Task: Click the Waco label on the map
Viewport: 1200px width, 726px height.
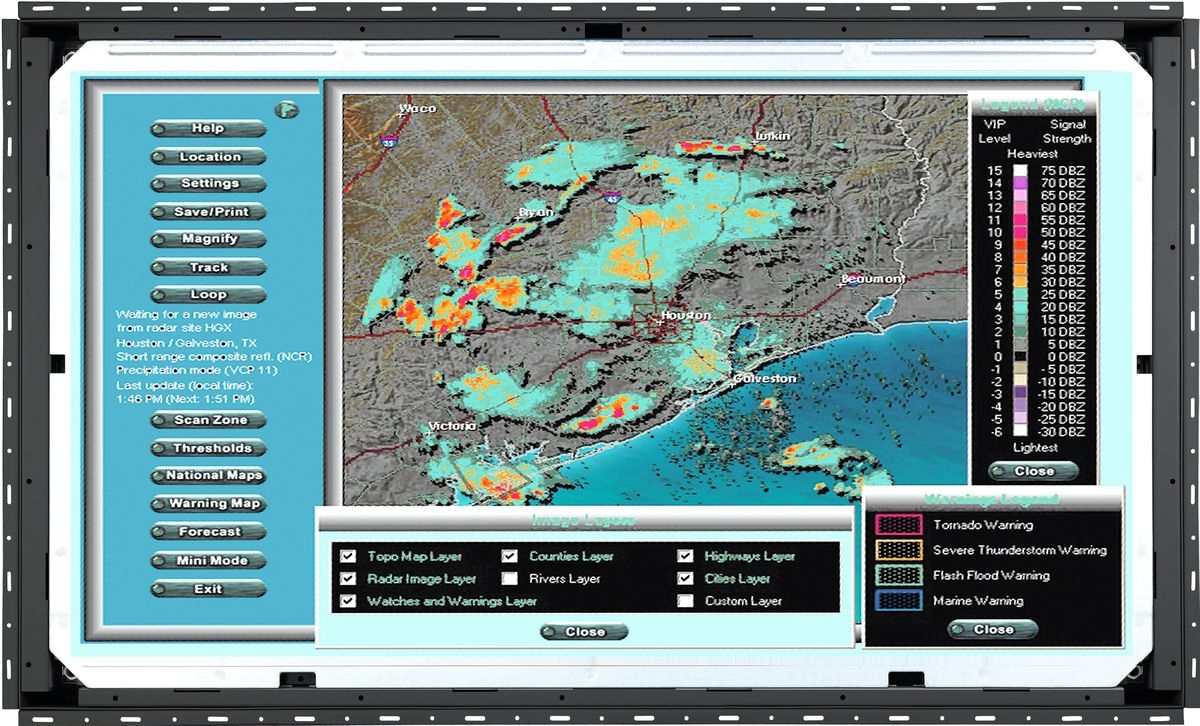Action: pos(418,109)
